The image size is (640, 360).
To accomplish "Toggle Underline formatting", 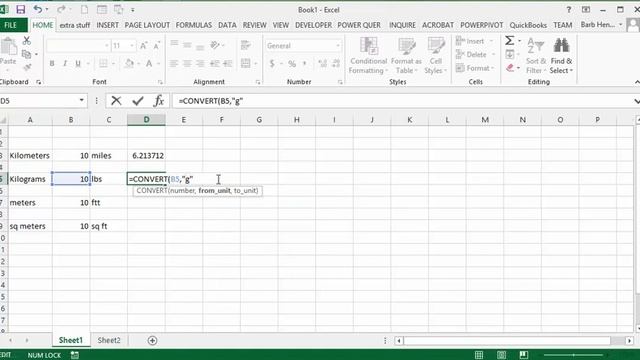I will pyautogui.click(x=78, y=63).
